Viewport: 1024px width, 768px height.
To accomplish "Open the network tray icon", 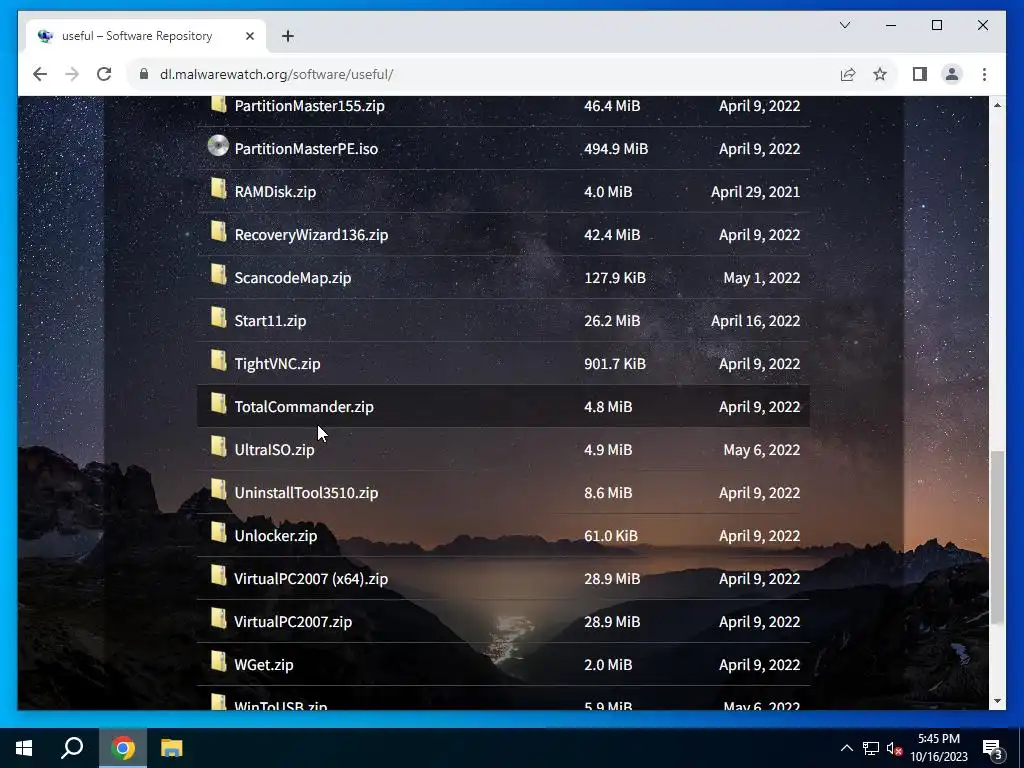I will click(871, 748).
